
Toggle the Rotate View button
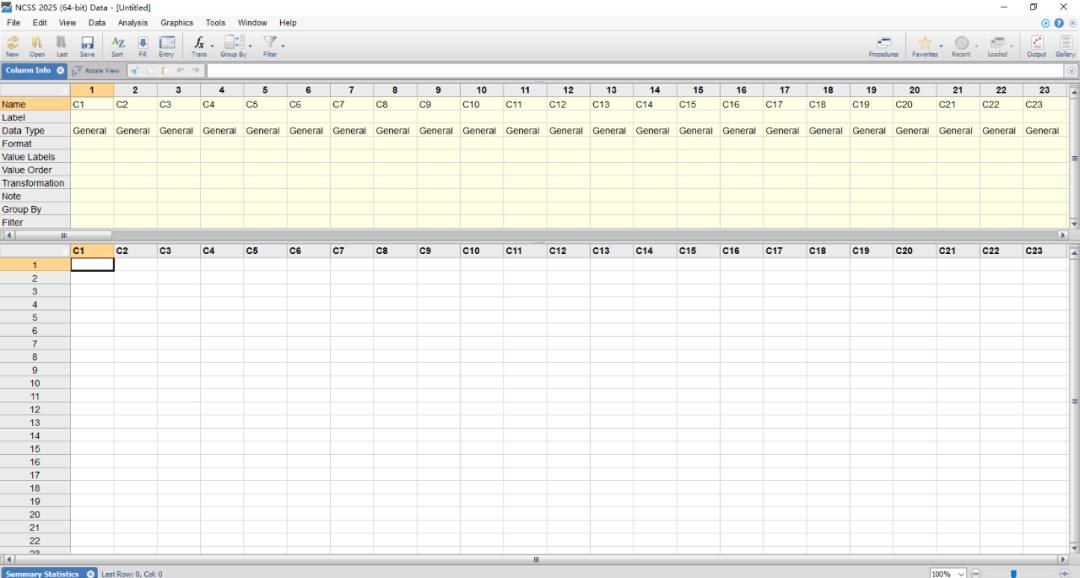pos(96,71)
